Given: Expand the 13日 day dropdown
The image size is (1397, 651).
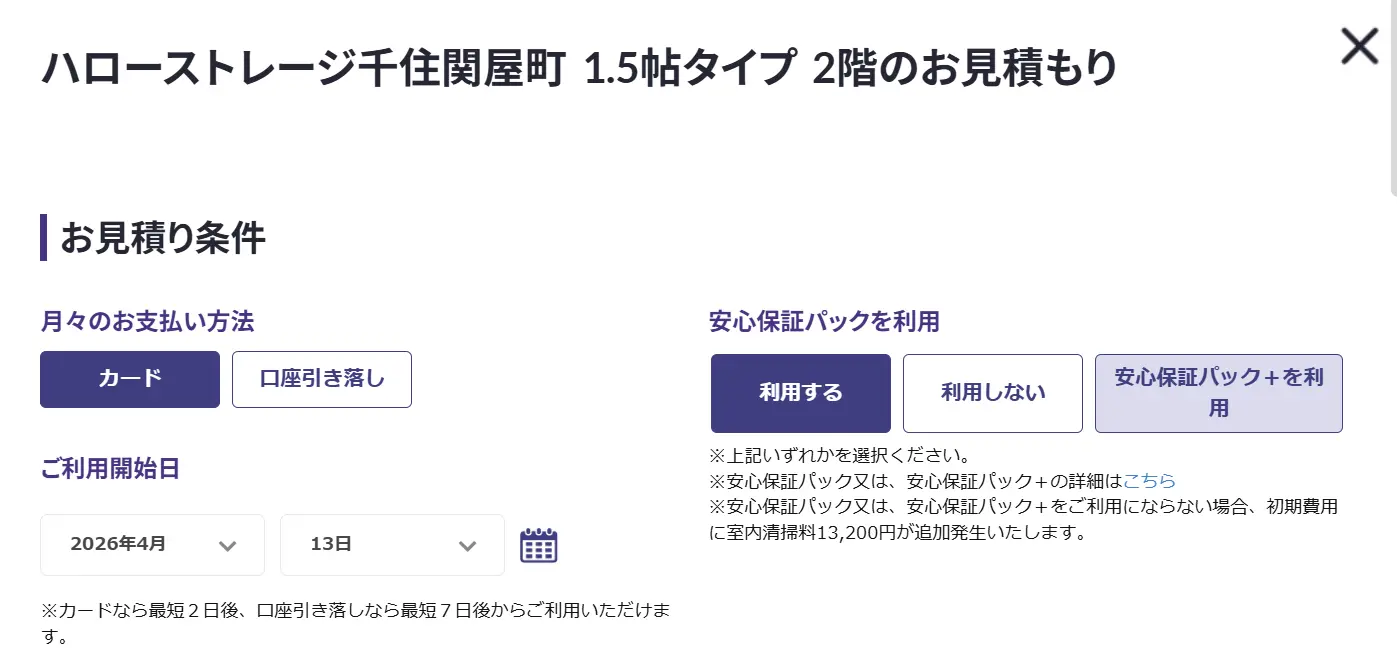Looking at the screenshot, I should pyautogui.click(x=392, y=545).
